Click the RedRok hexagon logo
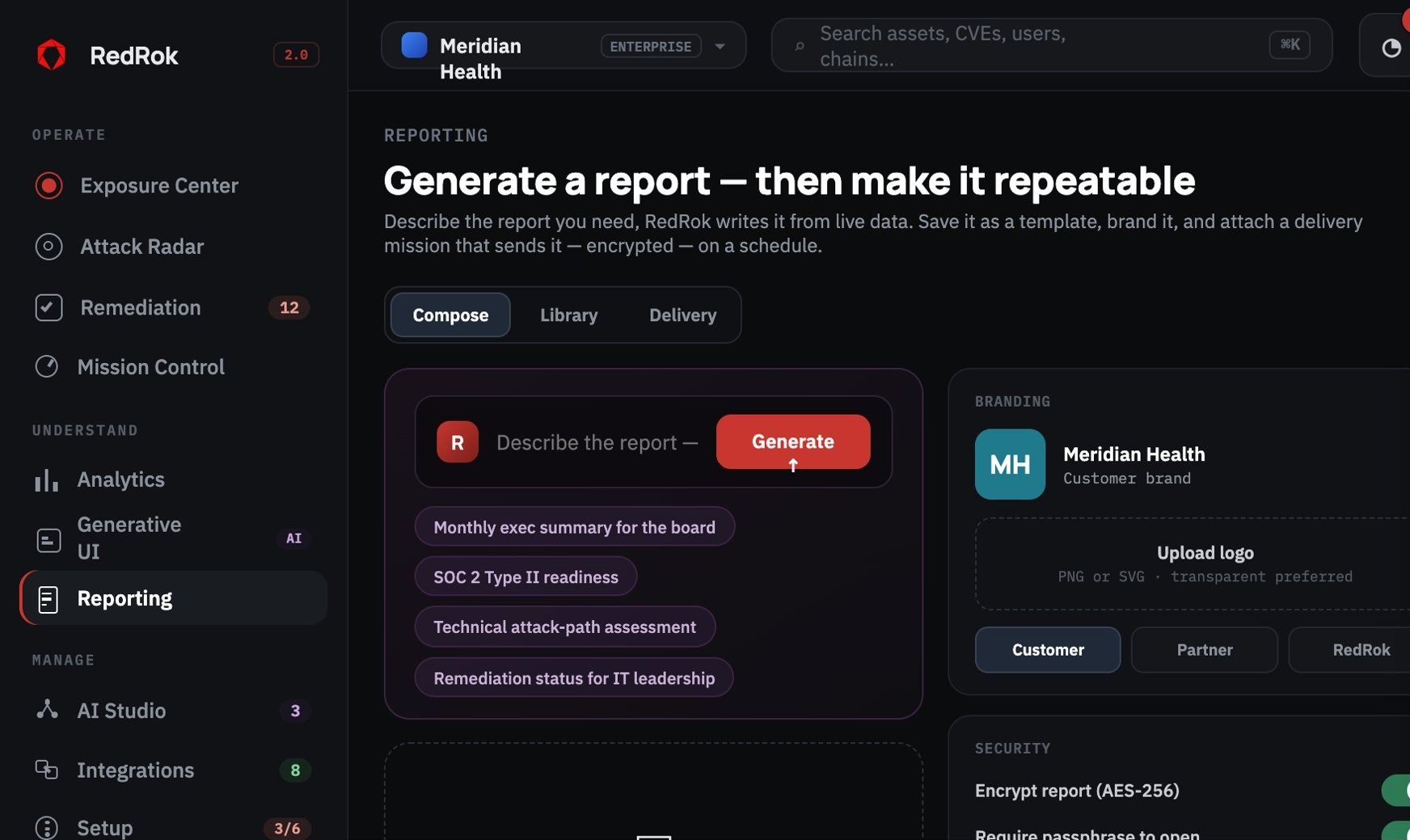The image size is (1410, 840). [x=51, y=55]
